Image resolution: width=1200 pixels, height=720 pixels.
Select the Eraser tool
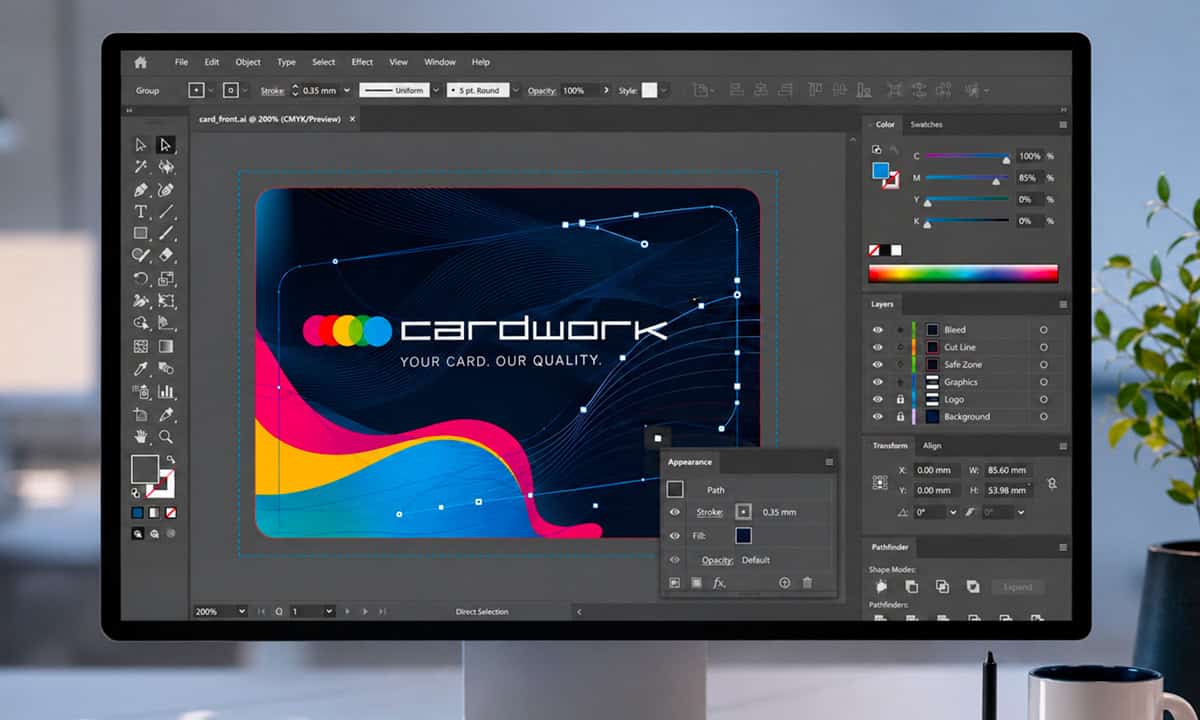tap(166, 256)
